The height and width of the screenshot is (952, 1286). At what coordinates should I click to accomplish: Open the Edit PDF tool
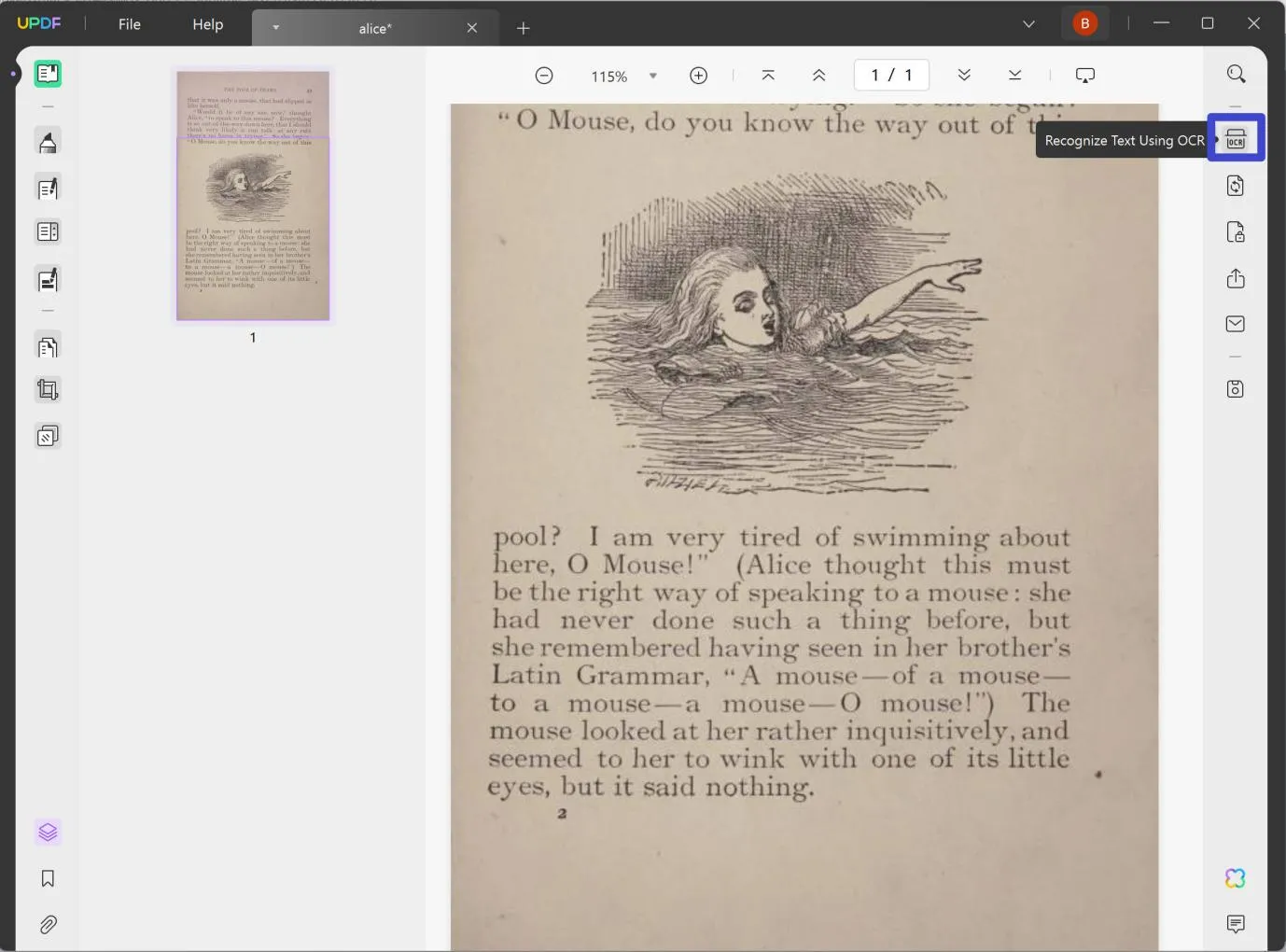48,188
